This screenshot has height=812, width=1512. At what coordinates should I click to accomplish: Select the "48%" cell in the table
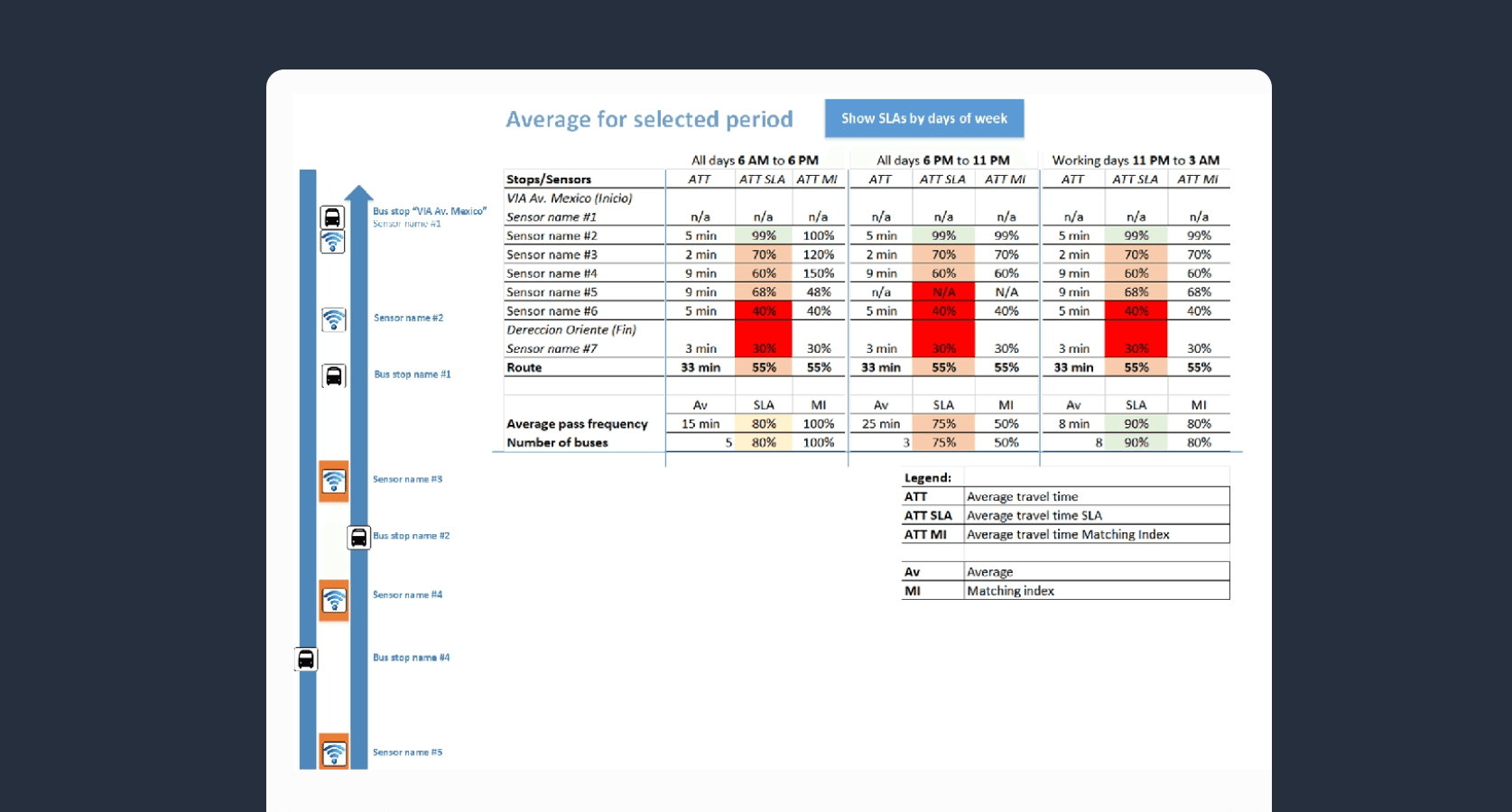click(x=819, y=292)
